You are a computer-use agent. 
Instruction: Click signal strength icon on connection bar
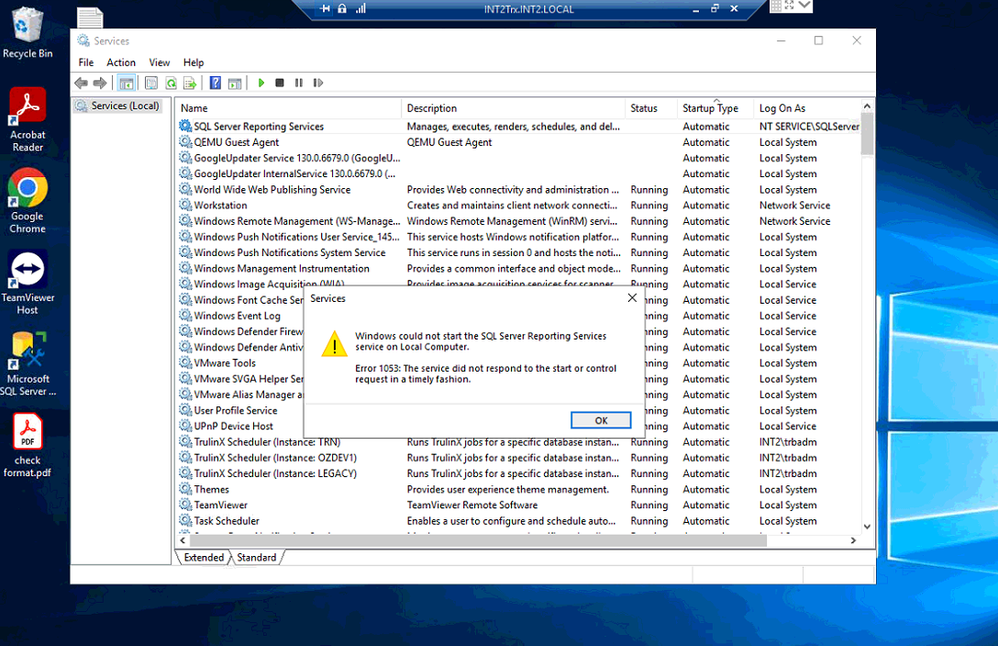361,9
